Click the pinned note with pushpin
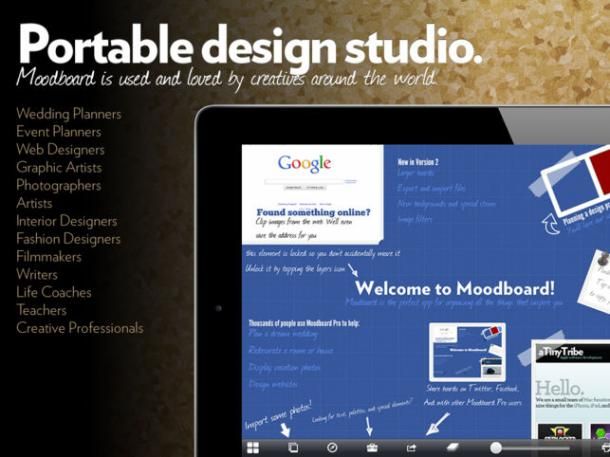The height and width of the screenshot is (457, 610). (x=595, y=282)
